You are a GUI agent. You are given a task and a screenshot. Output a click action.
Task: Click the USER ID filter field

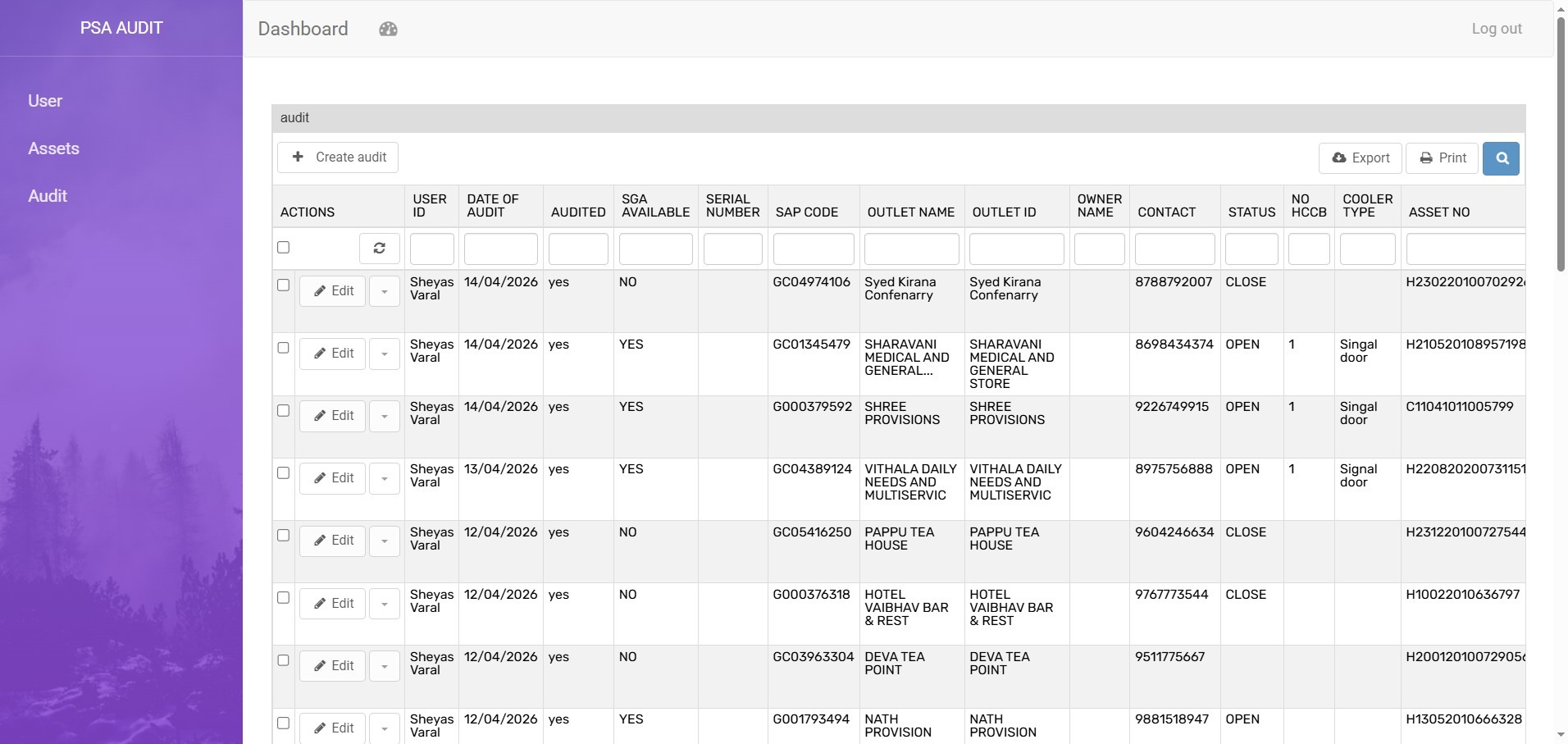[432, 249]
